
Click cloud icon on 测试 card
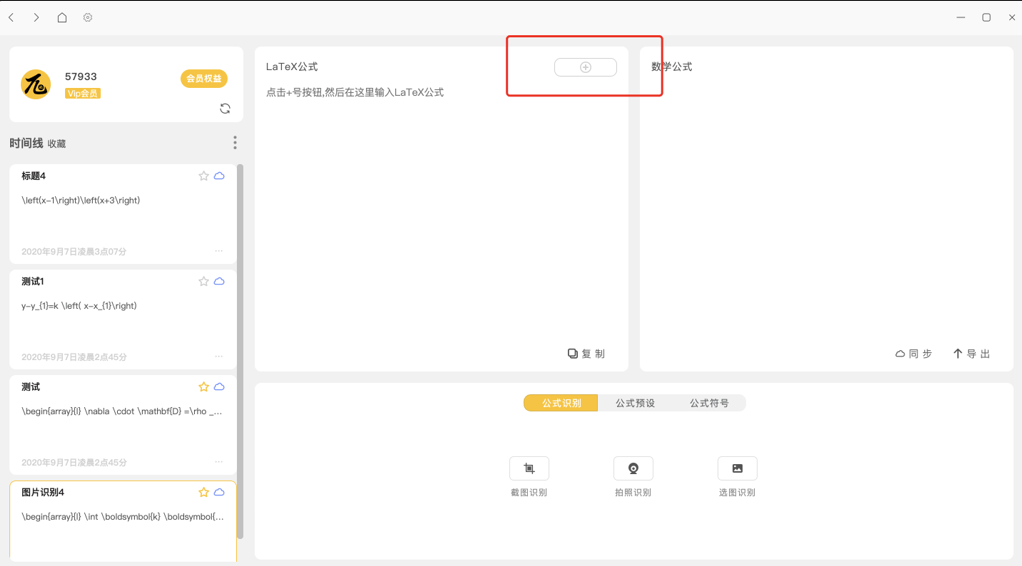tap(219, 387)
